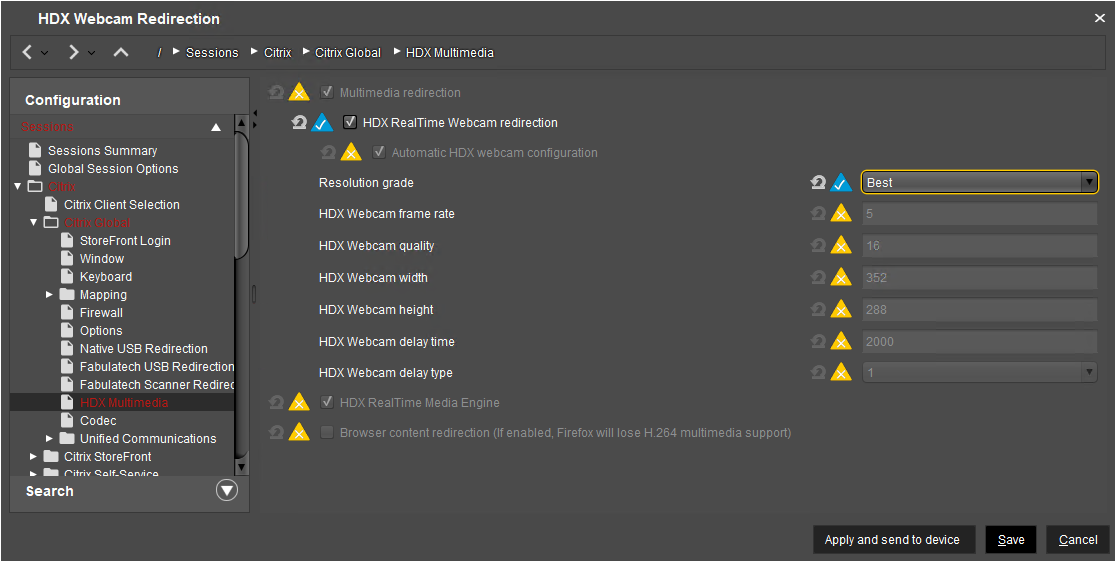The width and height of the screenshot is (1115, 561).
Task: Select Citrix Client Selection in tree
Action: (x=122, y=205)
